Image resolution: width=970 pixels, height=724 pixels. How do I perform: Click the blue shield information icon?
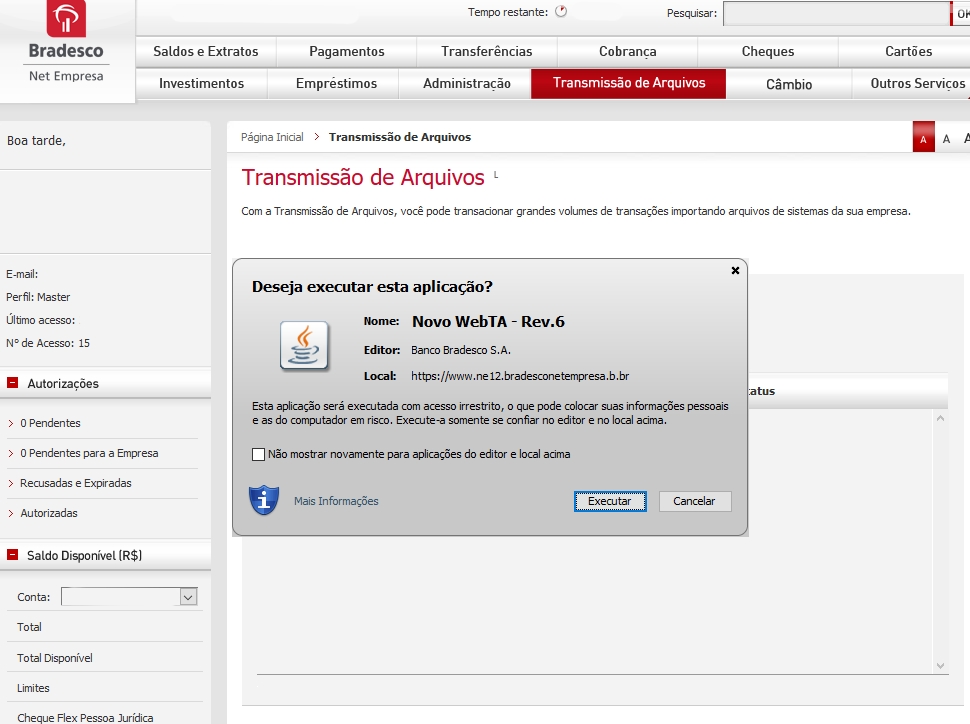pyautogui.click(x=263, y=500)
